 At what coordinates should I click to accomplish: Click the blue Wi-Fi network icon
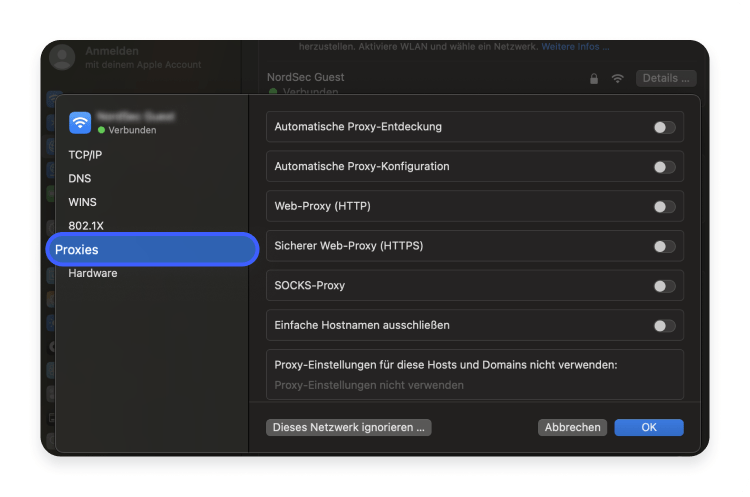pyautogui.click(x=80, y=122)
